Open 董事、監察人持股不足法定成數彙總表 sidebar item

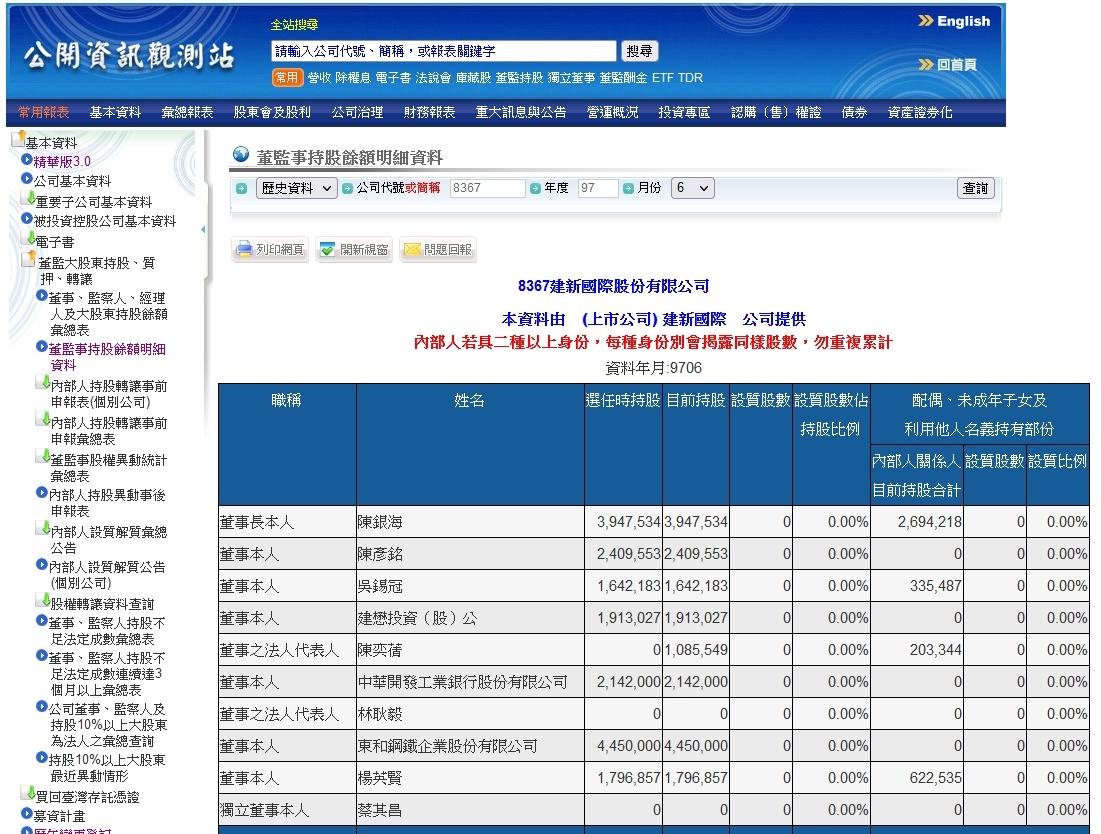click(107, 630)
